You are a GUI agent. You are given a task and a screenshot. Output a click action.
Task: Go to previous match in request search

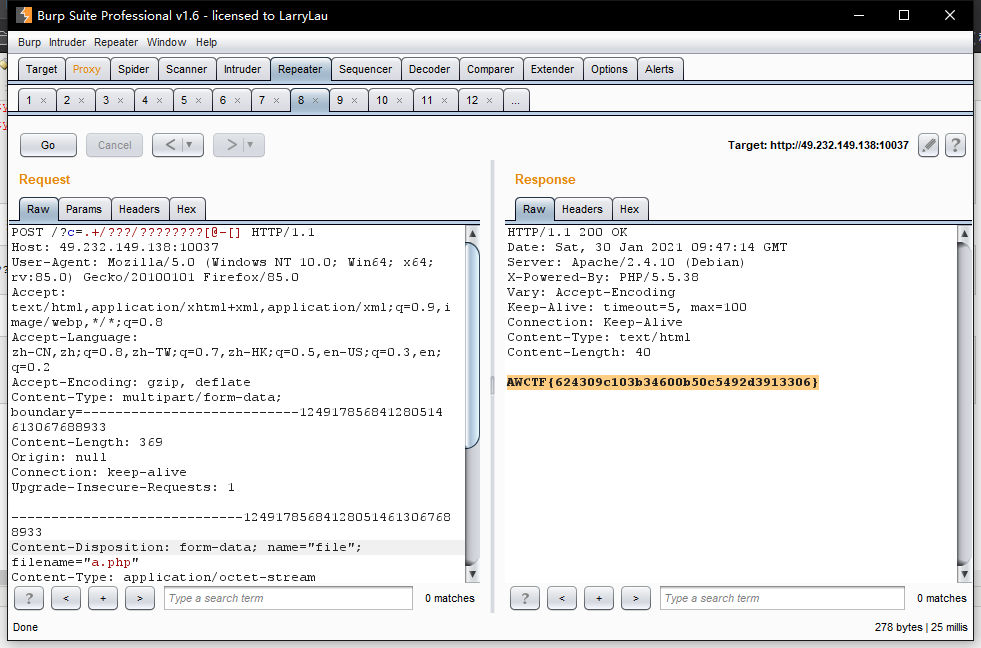(66, 598)
